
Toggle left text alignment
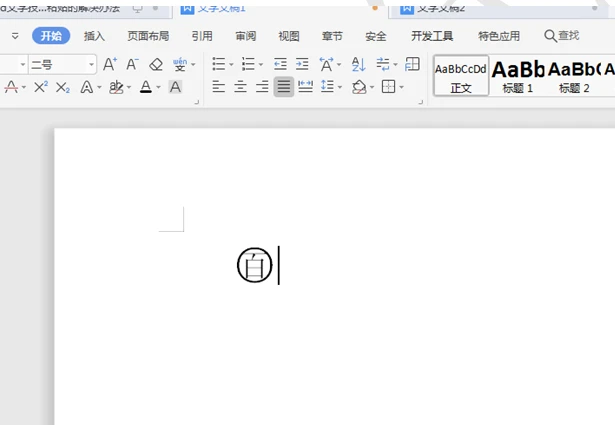[x=219, y=88]
